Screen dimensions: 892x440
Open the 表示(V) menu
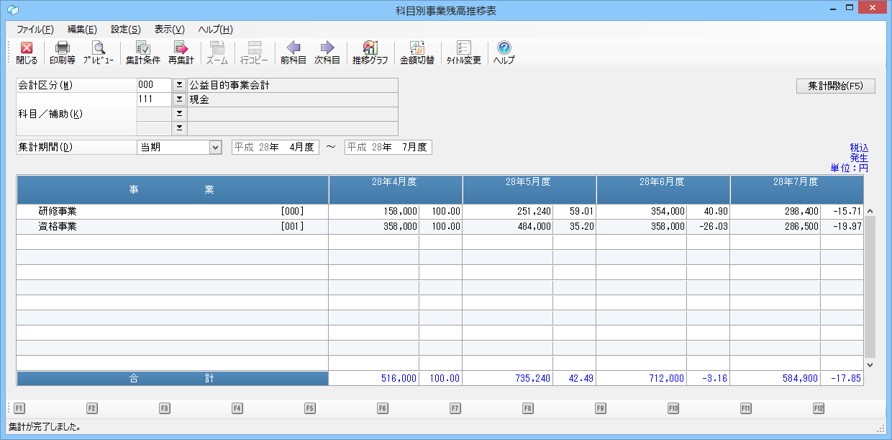(x=169, y=30)
